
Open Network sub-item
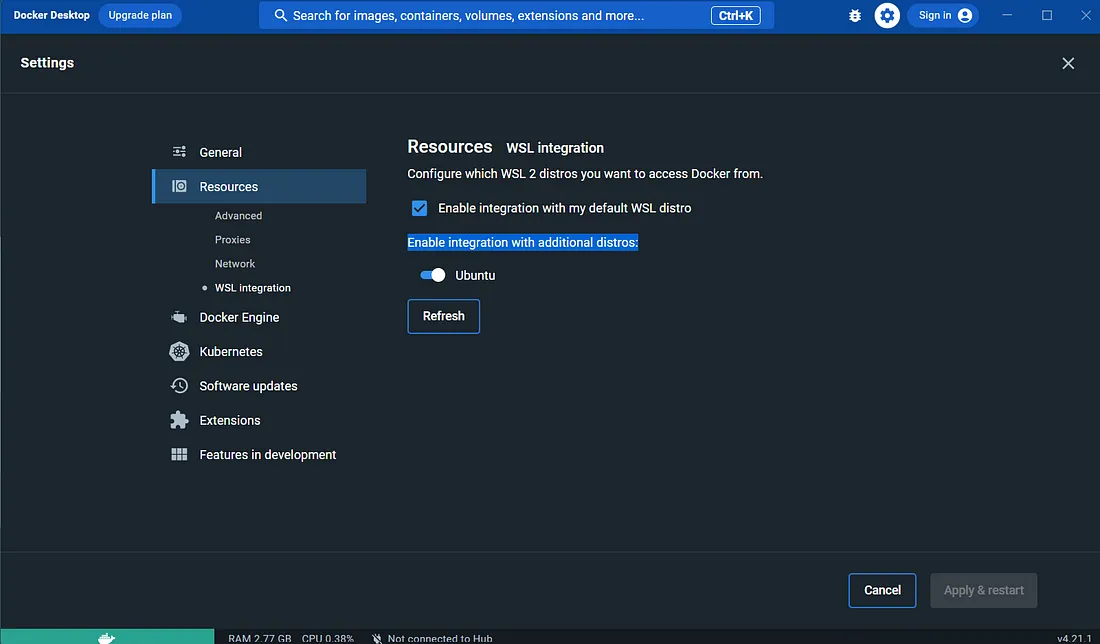coord(235,264)
